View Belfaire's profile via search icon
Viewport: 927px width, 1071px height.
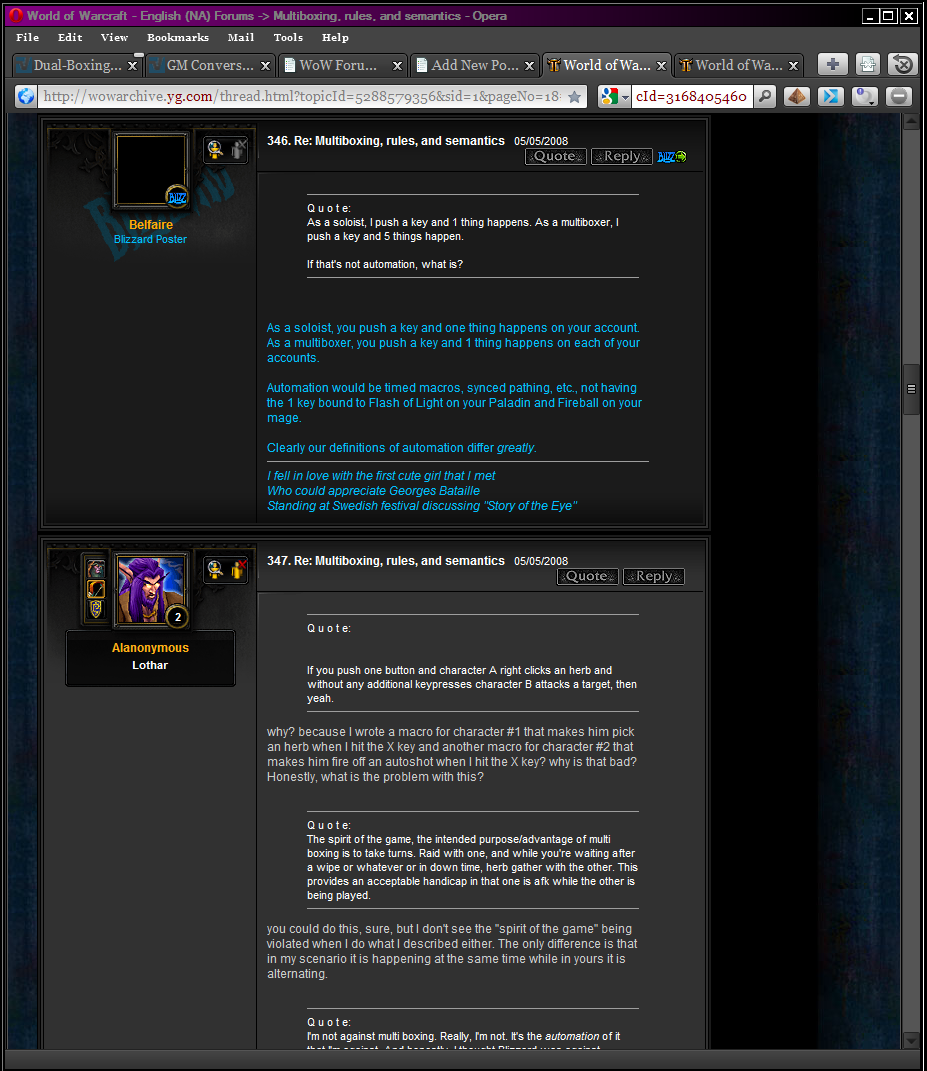click(x=215, y=149)
